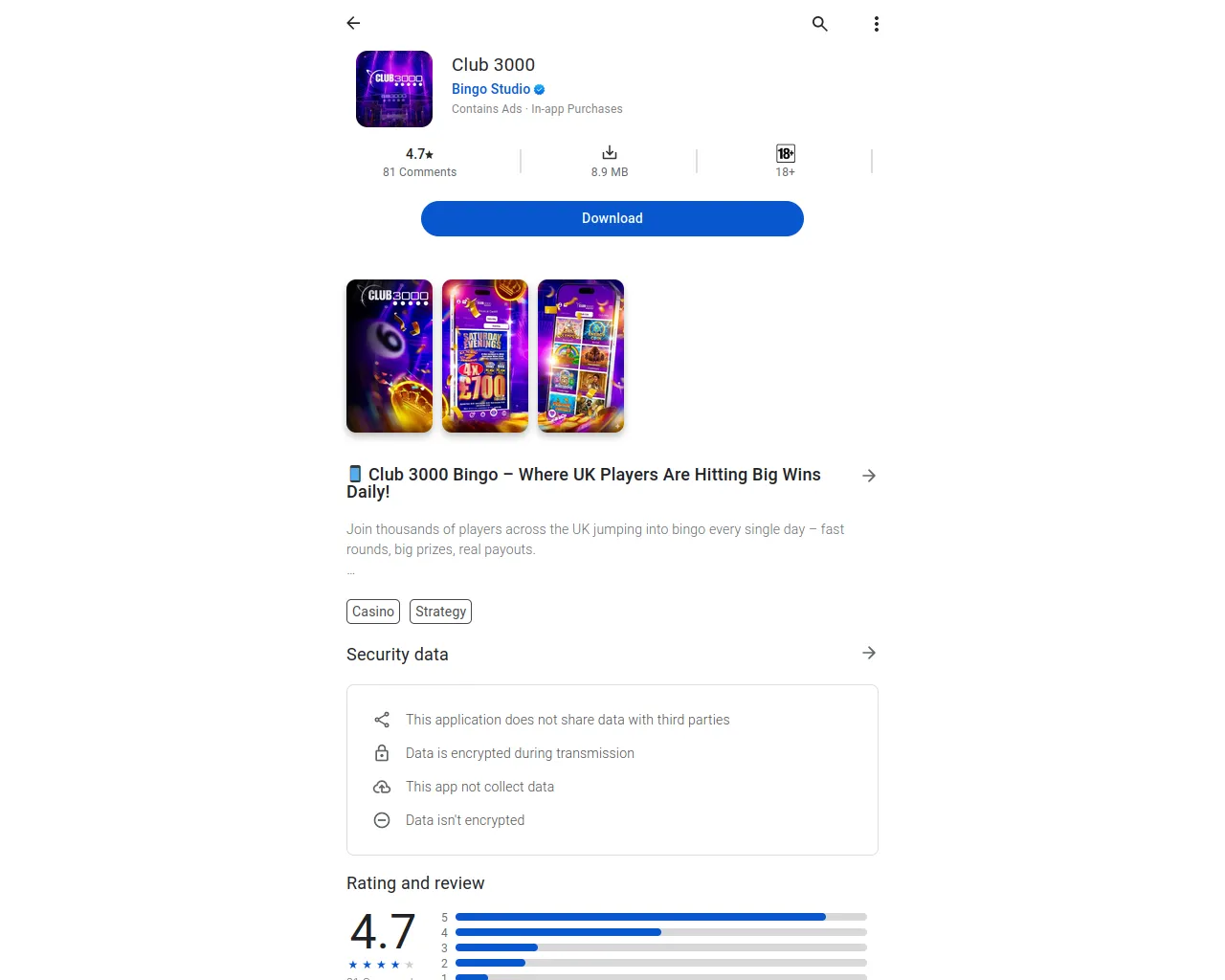Open the three-dot overflow menu
The image size is (1225, 980).
point(877,24)
